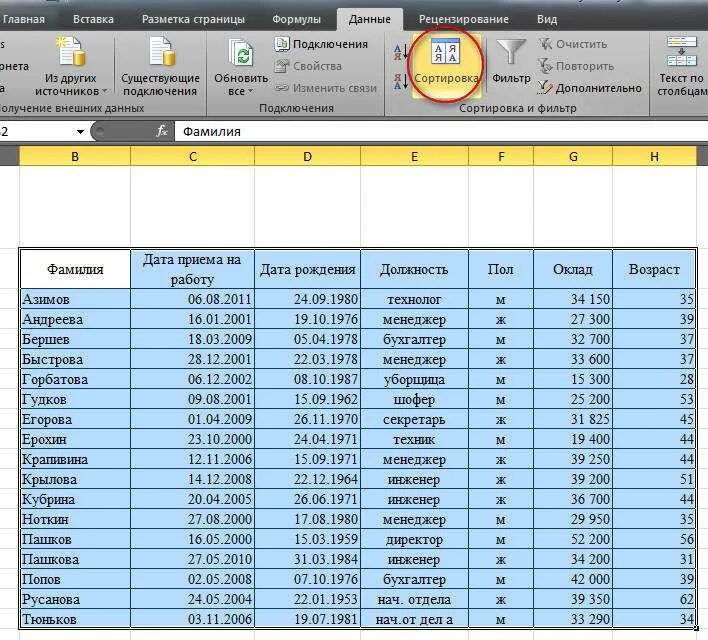
Task: Select the cell with Азимов
Action: 75,299
